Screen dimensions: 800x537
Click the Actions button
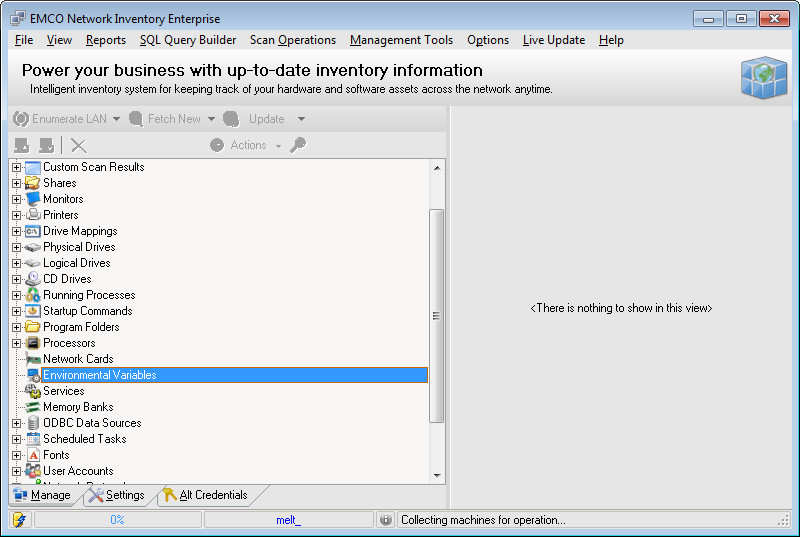pos(239,145)
